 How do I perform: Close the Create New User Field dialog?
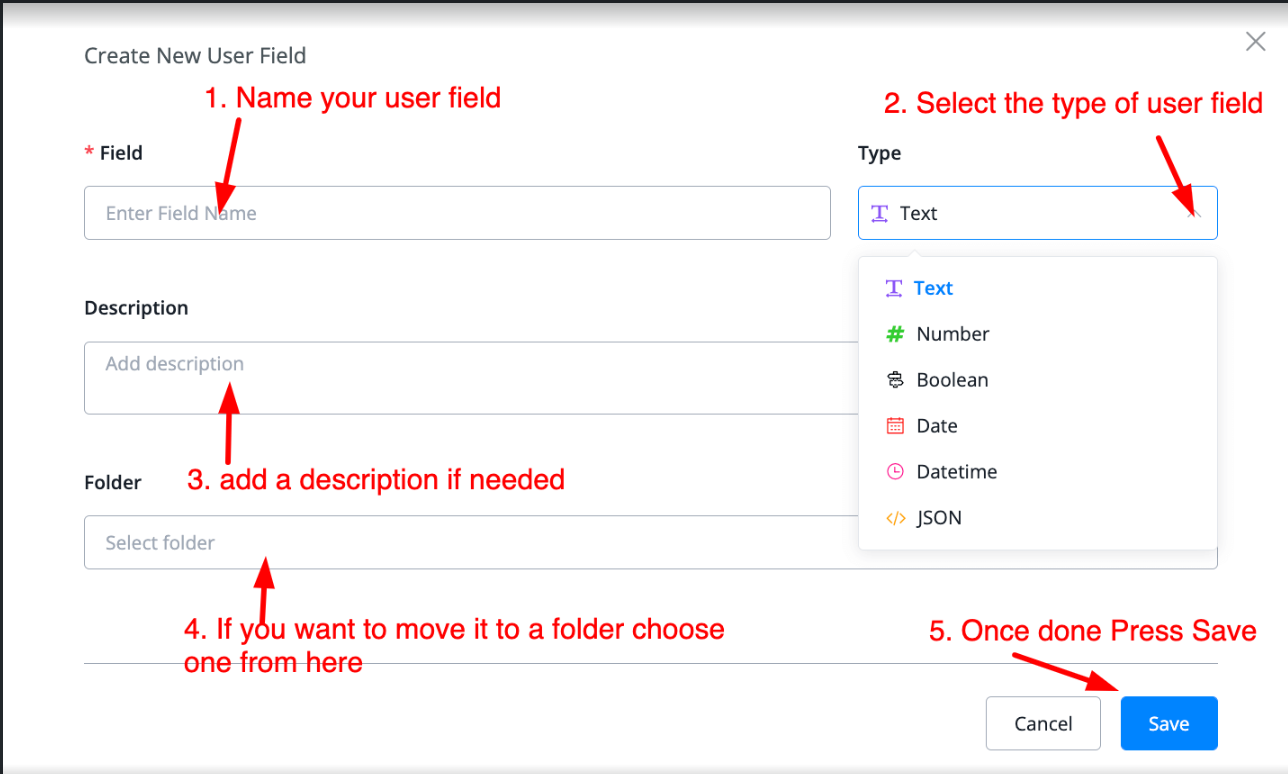coord(1255,42)
